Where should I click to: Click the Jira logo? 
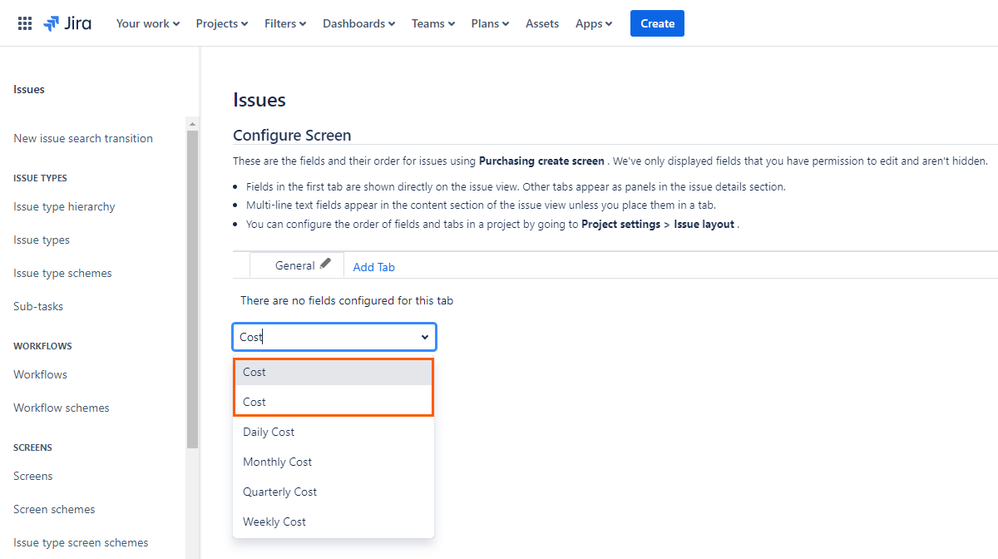67,24
